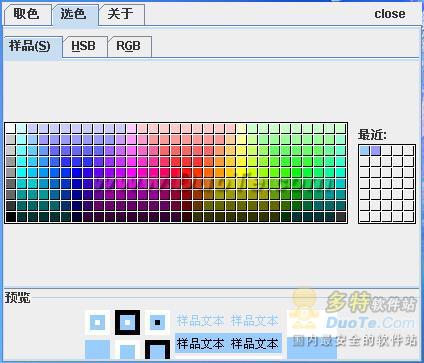Viewport: 424px width, 363px height.
Task: Click the close button at top right
Action: (x=390, y=14)
